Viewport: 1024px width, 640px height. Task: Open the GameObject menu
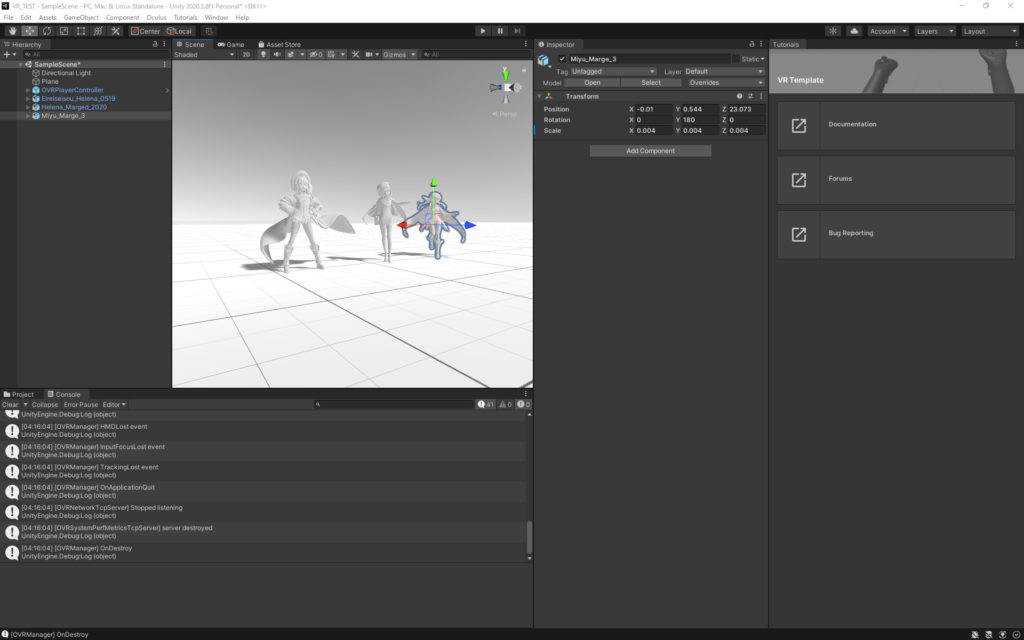(79, 18)
